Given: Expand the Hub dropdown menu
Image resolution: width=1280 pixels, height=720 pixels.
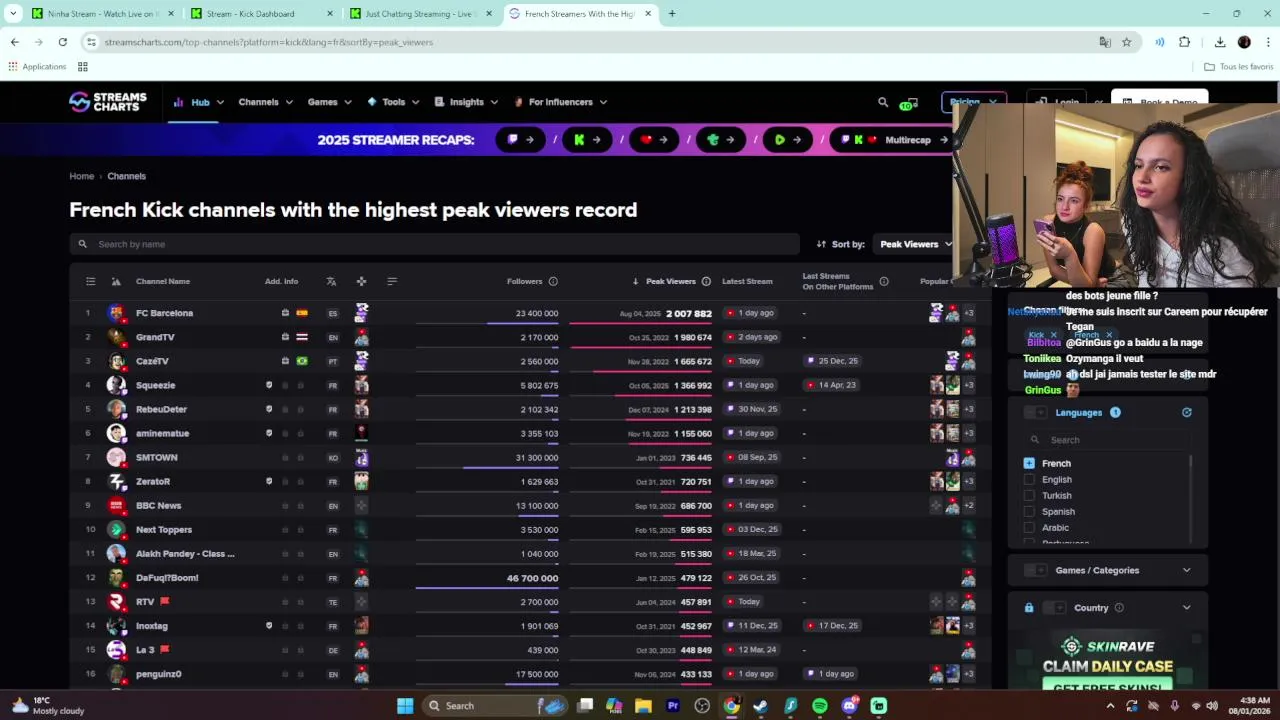Looking at the screenshot, I should tap(199, 102).
